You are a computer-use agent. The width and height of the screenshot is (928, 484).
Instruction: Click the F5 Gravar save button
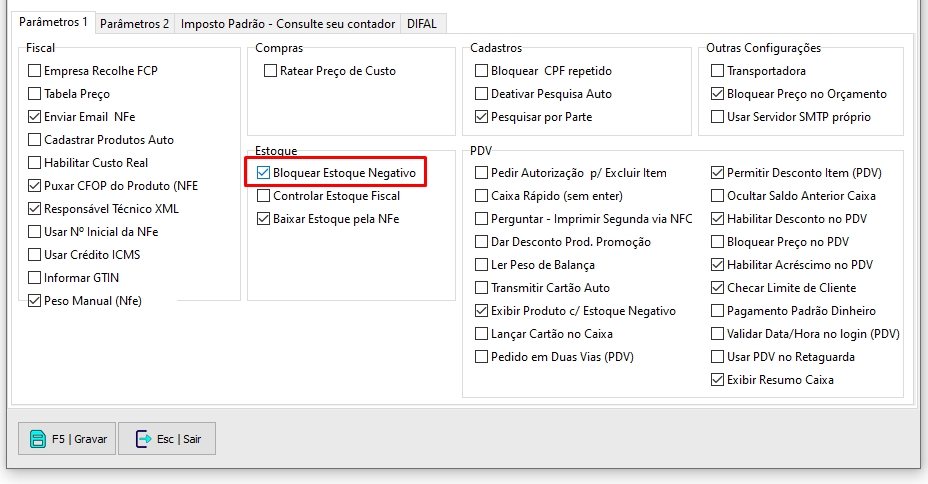(67, 438)
